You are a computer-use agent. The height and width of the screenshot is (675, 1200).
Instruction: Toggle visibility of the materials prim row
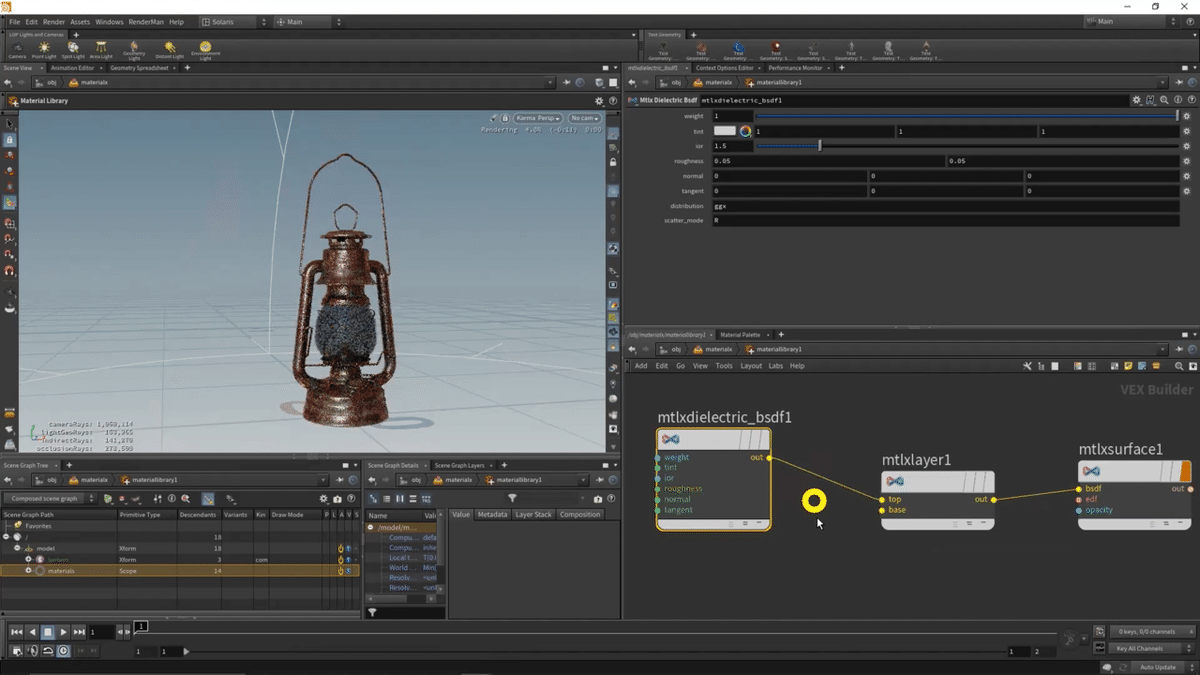coord(348,571)
